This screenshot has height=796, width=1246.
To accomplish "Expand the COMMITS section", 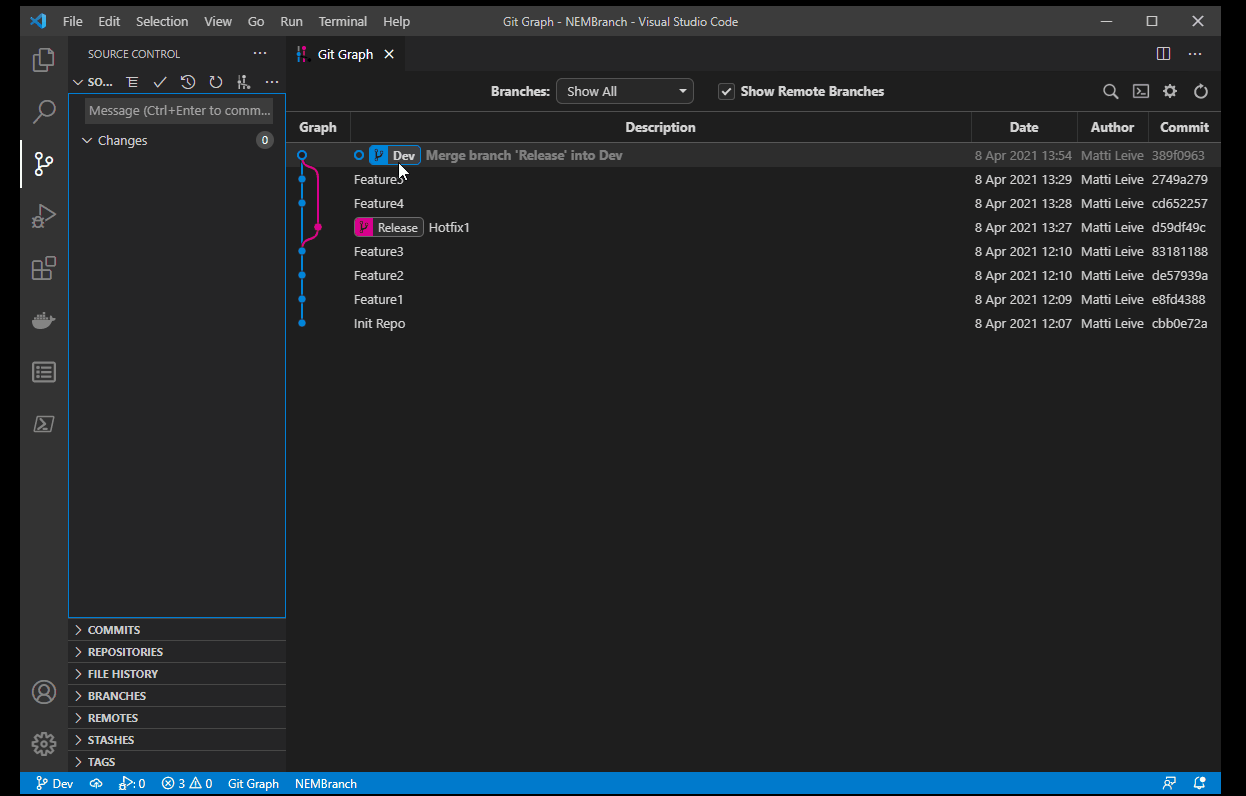I will pos(177,630).
